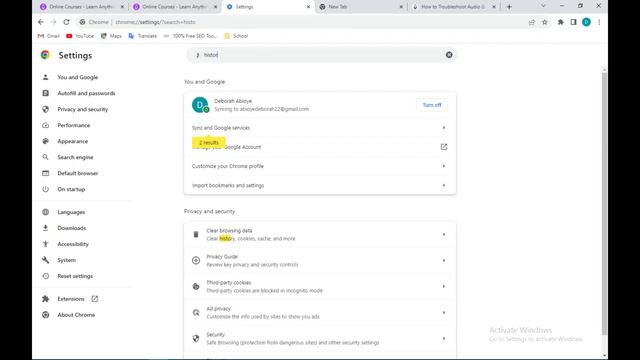Switch to the Settings tab
The width and height of the screenshot is (640, 360).
pyautogui.click(x=267, y=7)
